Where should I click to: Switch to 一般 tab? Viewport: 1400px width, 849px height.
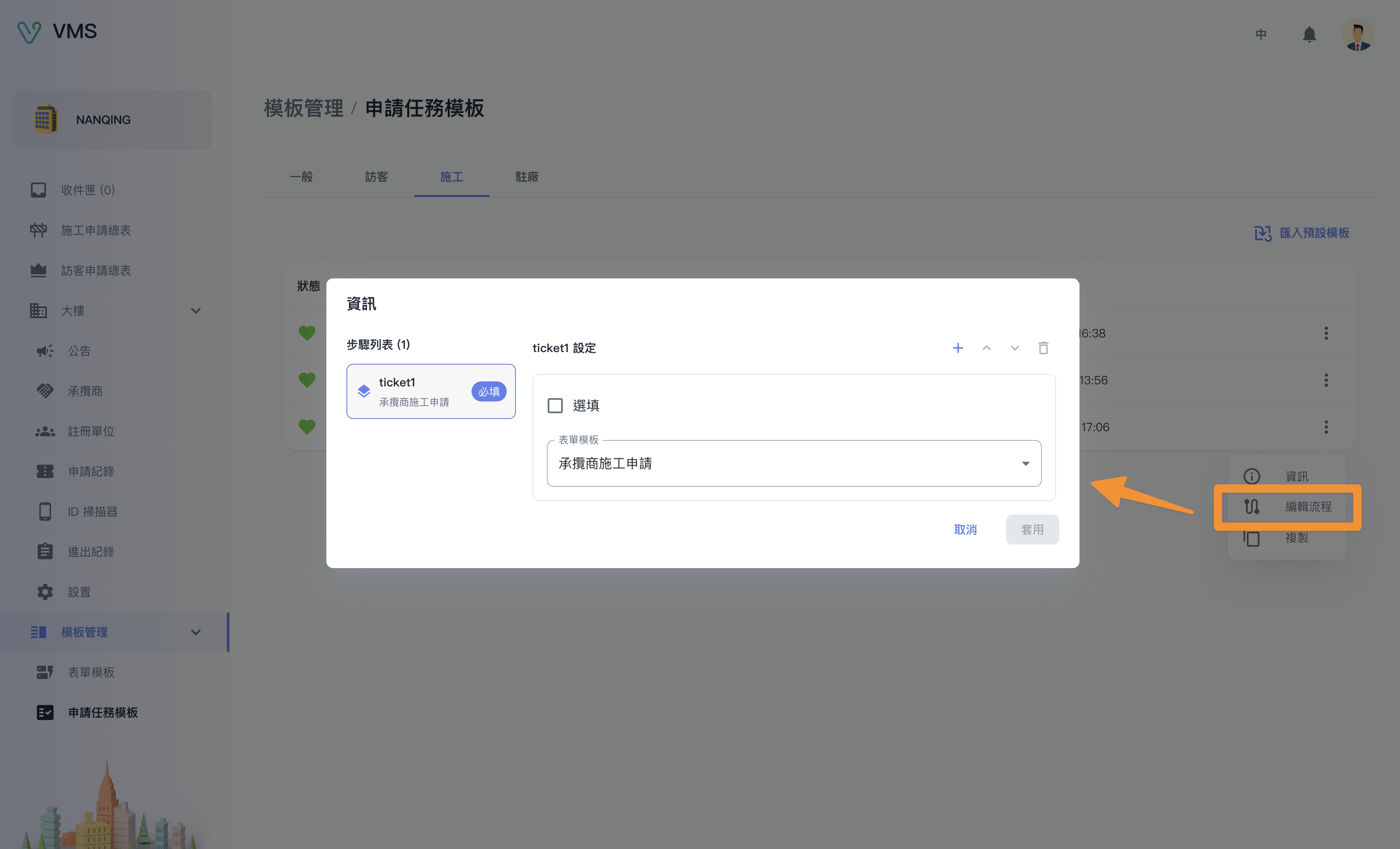pos(301,177)
